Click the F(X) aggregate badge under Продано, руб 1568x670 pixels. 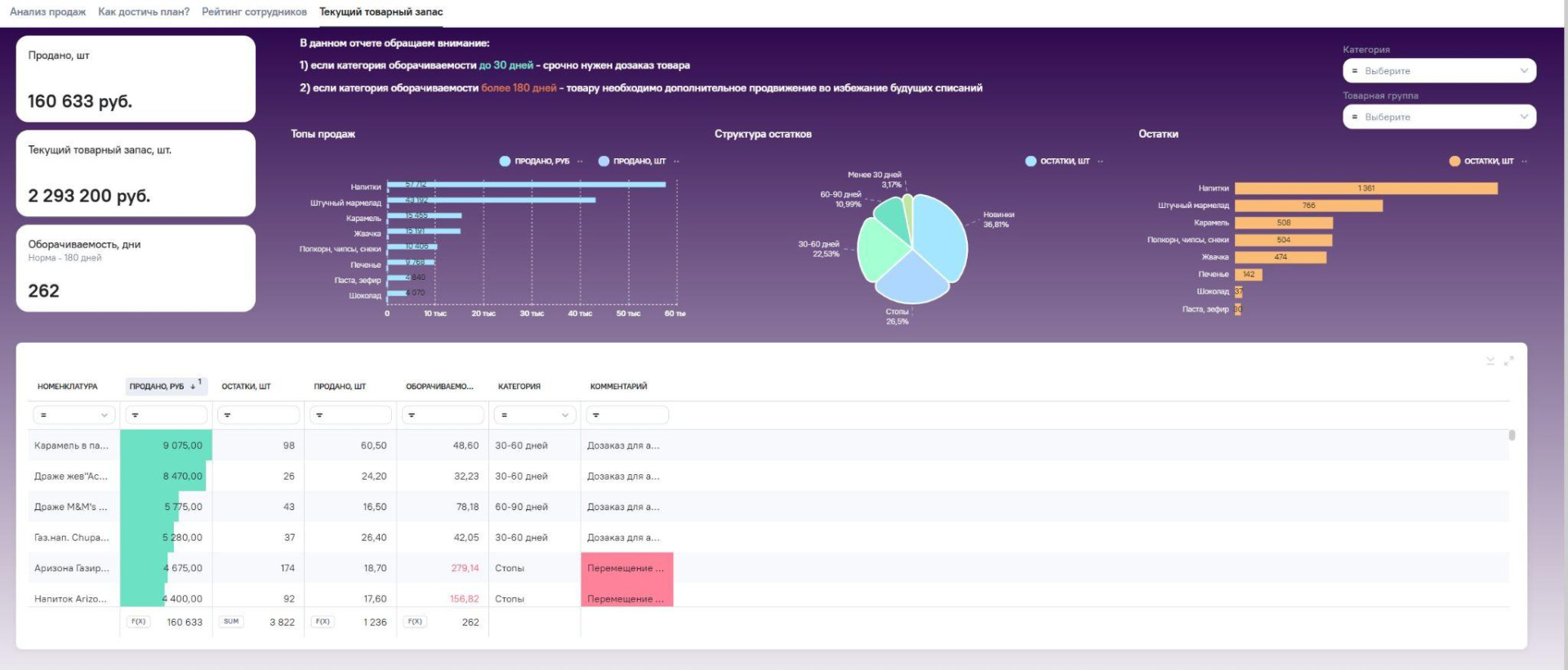click(x=138, y=622)
